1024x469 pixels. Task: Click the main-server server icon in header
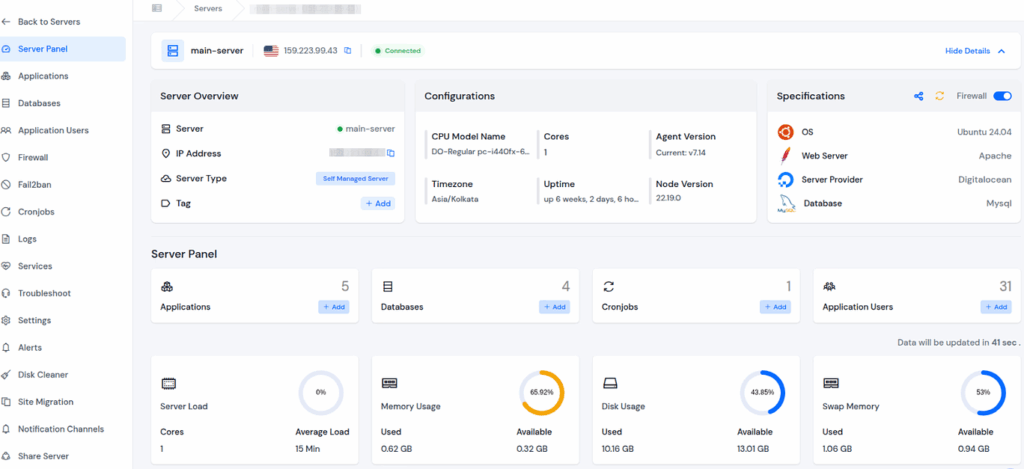coord(172,50)
